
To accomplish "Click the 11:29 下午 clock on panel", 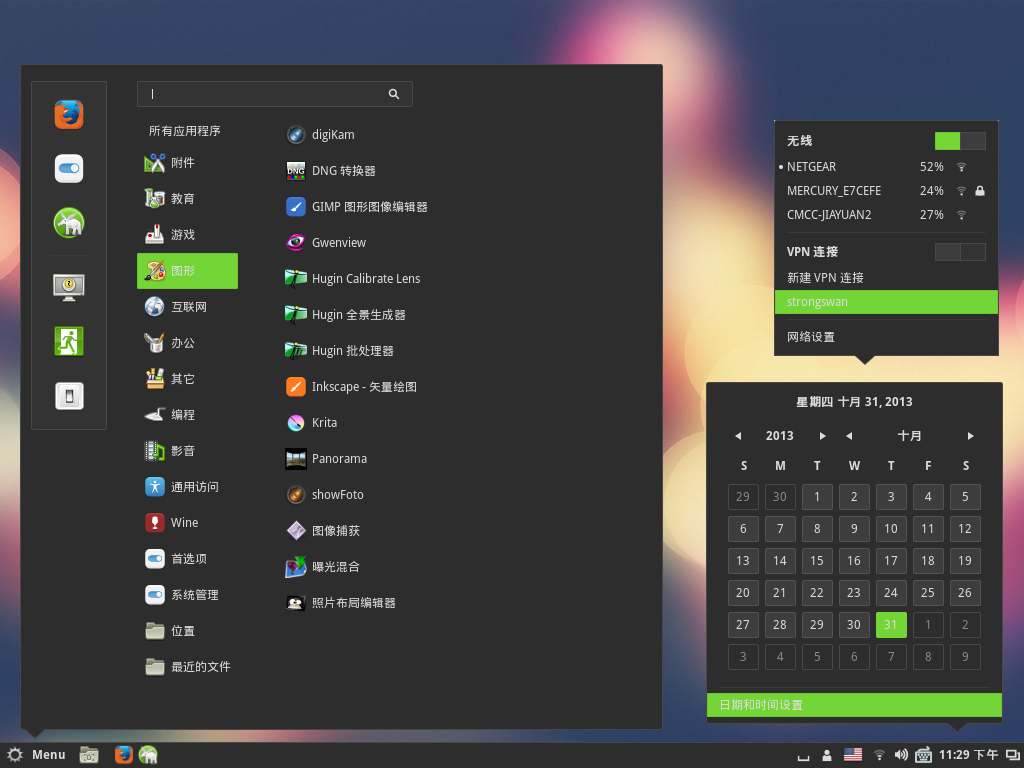I will [x=968, y=755].
